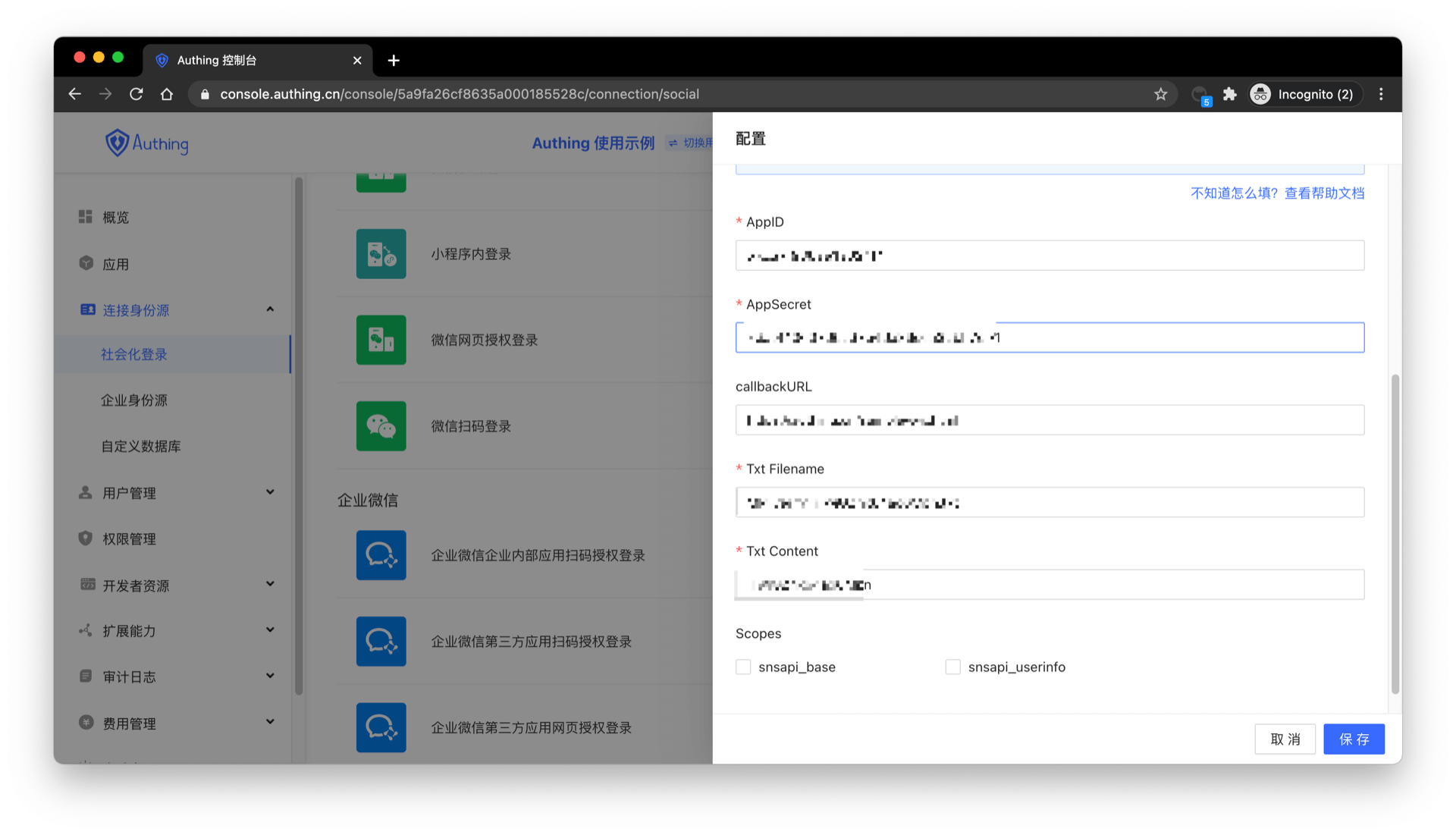Click the 保存 save button
The height and width of the screenshot is (835, 1456).
click(1353, 739)
